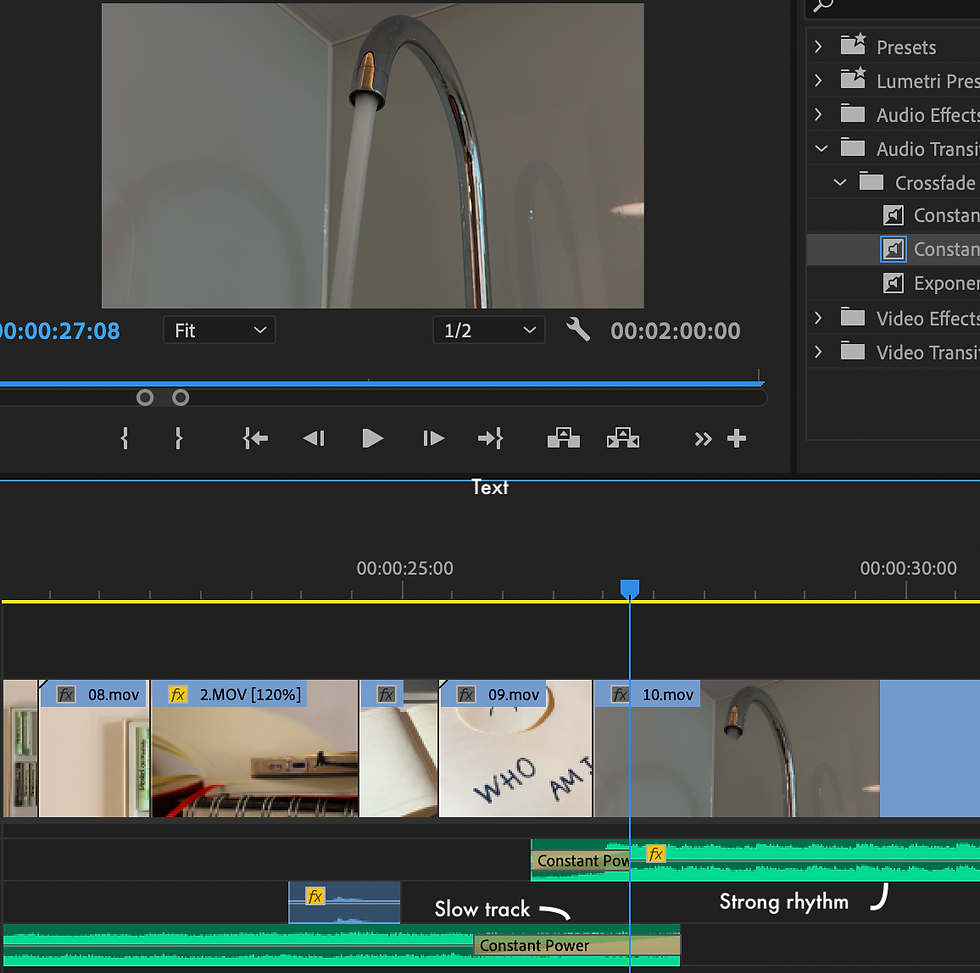Collapse the Crossfade folder

(840, 182)
